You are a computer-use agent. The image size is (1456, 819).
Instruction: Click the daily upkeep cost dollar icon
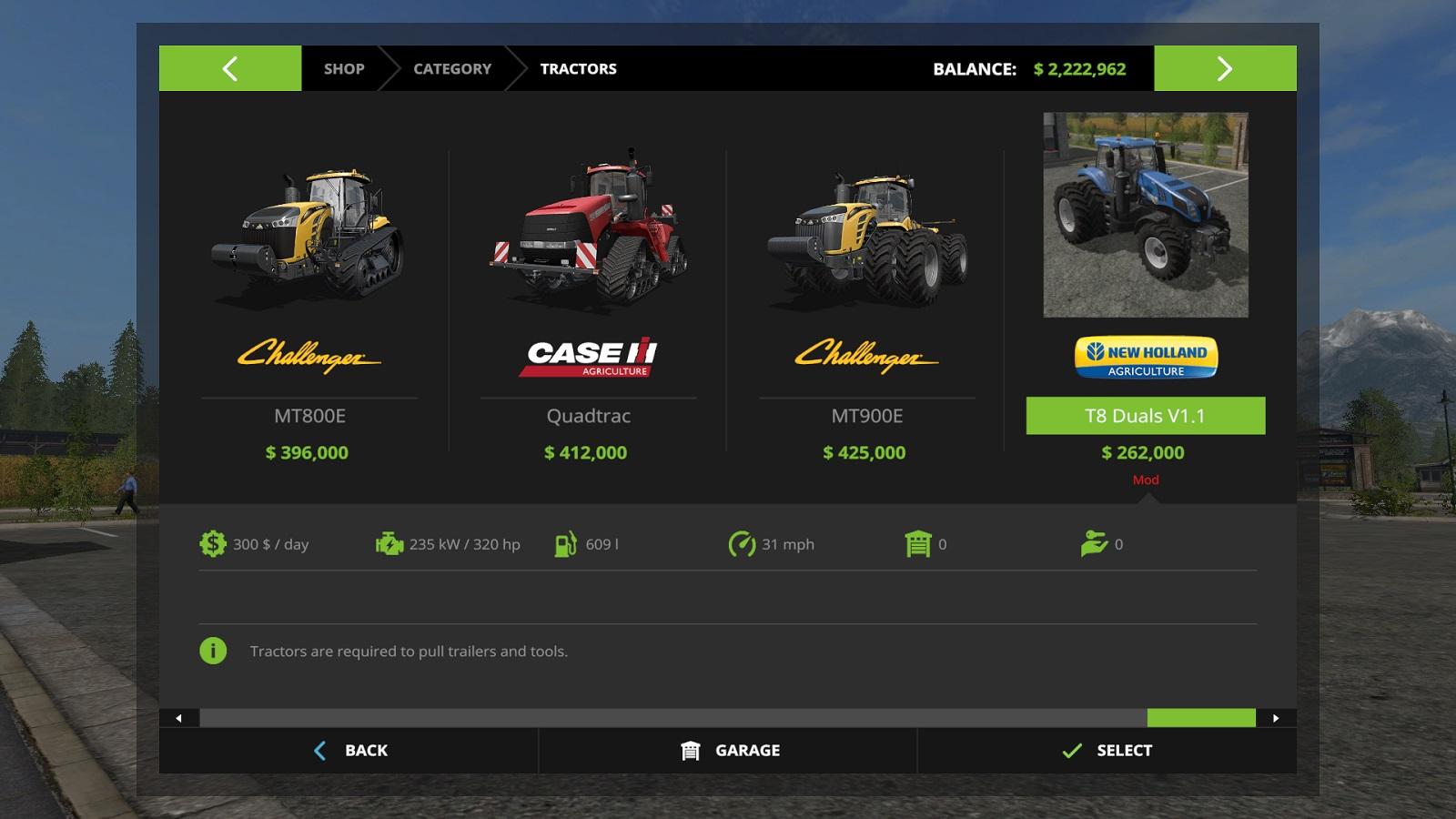212,544
